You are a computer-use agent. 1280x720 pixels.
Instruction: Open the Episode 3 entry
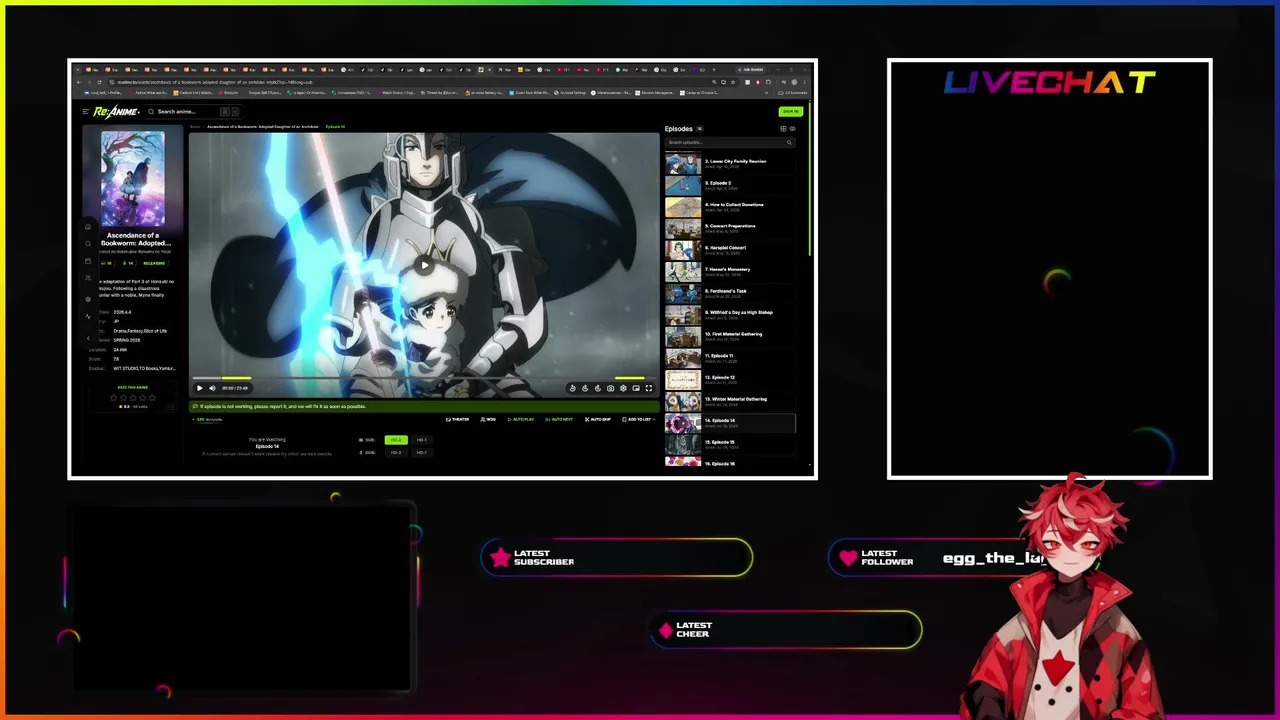pos(730,185)
